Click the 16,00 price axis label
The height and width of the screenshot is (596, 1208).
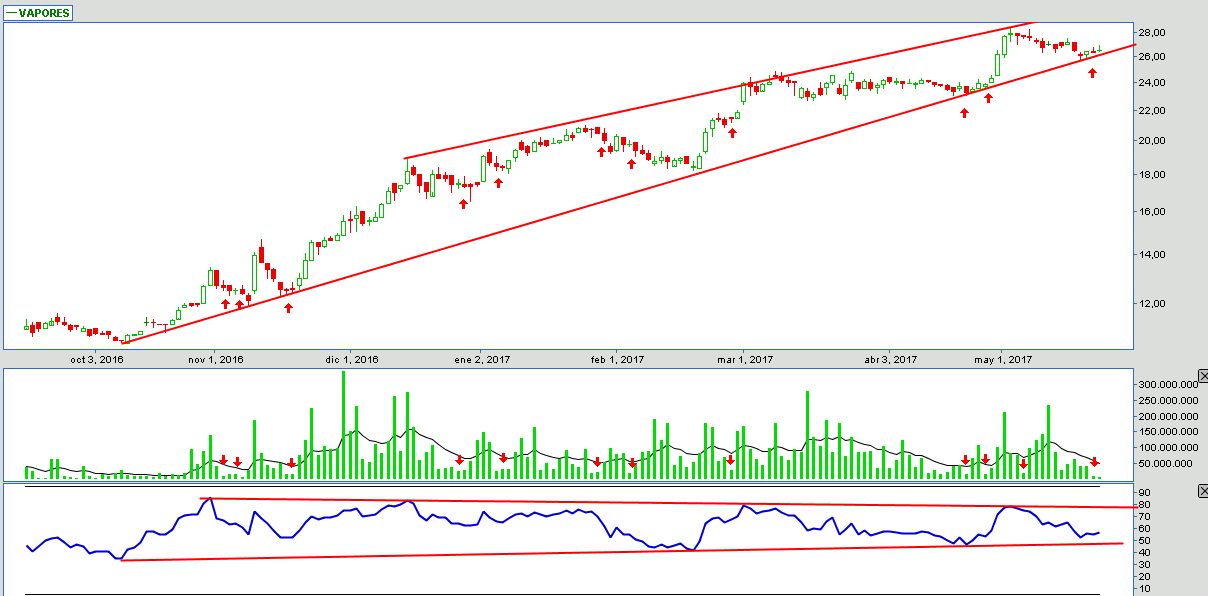[1154, 212]
